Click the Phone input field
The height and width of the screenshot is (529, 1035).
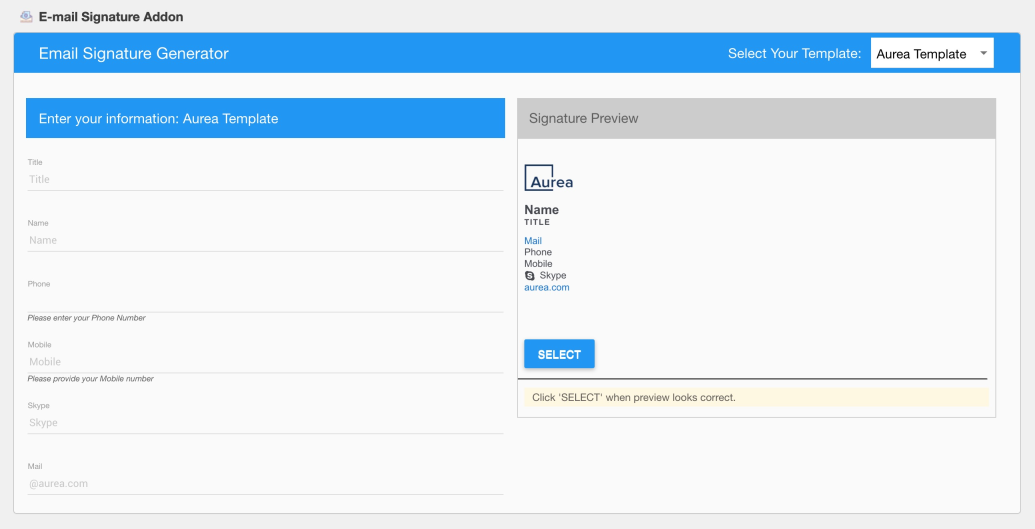(265, 300)
